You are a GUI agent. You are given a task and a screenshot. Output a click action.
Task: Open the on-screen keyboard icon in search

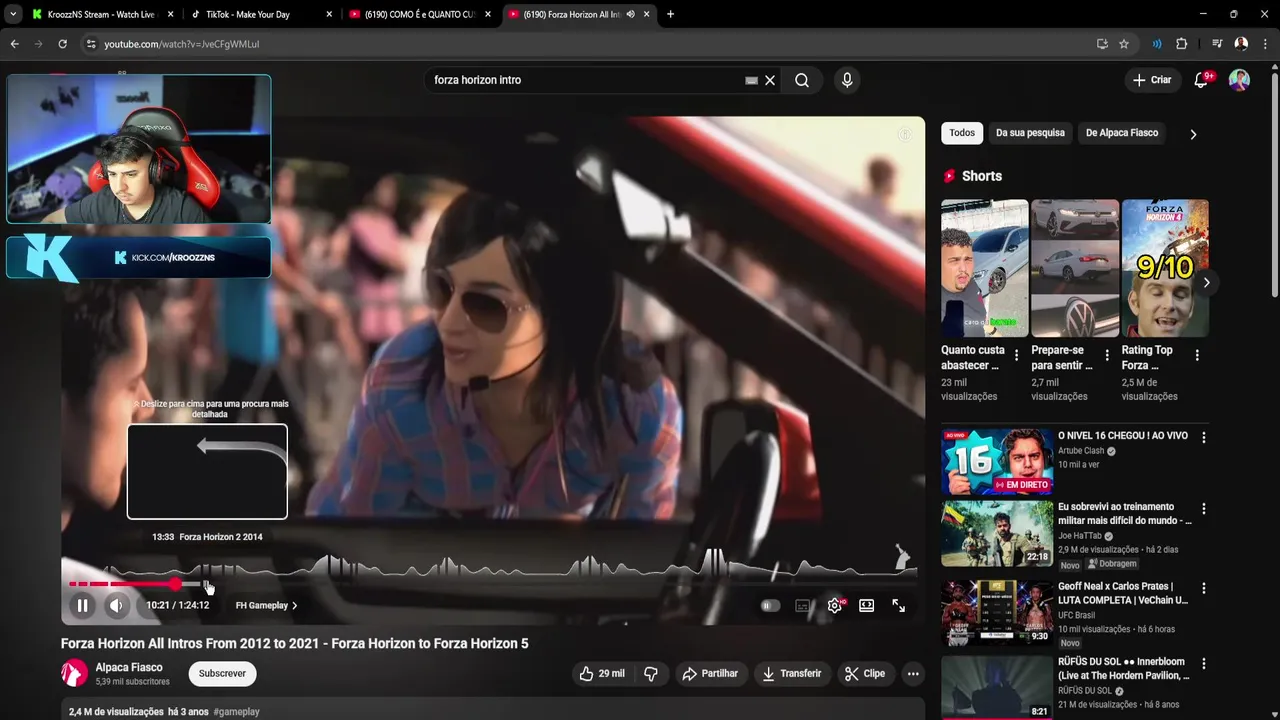(751, 80)
